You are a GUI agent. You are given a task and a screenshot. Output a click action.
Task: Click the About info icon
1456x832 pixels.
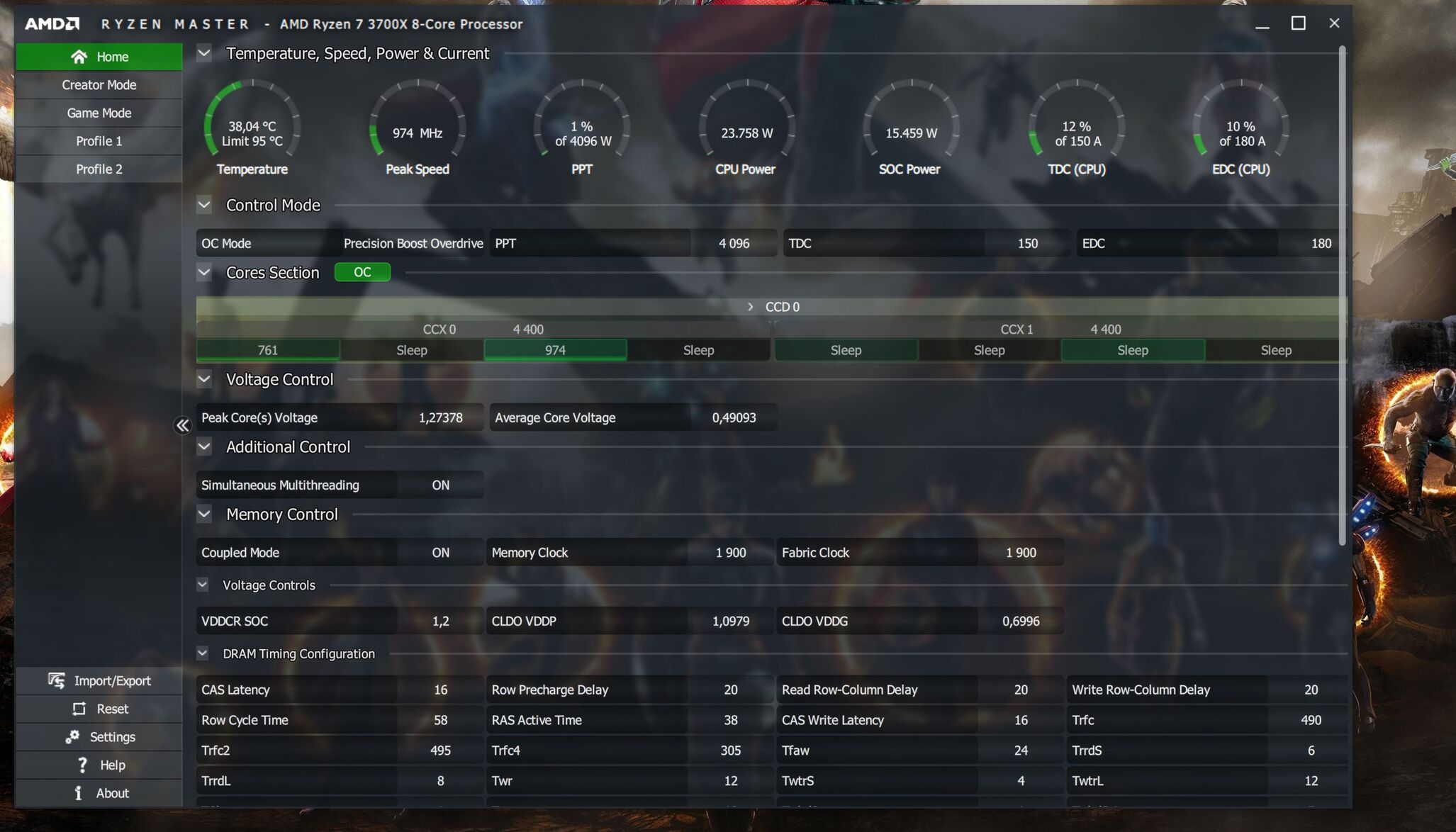tap(78, 793)
